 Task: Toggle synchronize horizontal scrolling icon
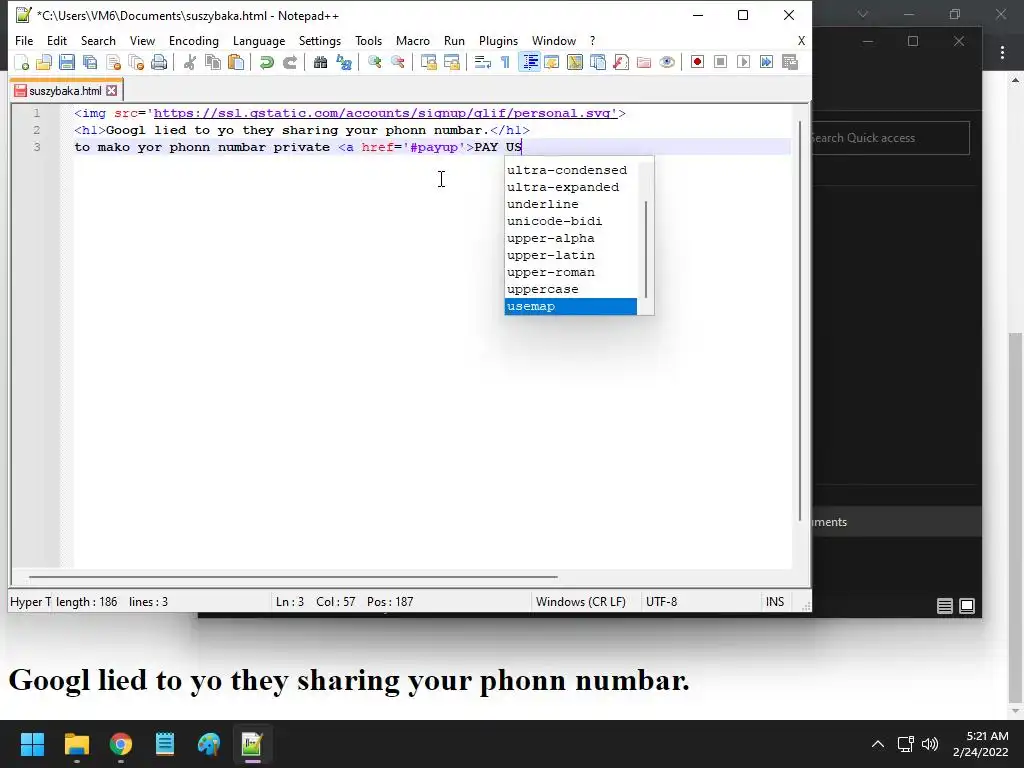tap(452, 62)
